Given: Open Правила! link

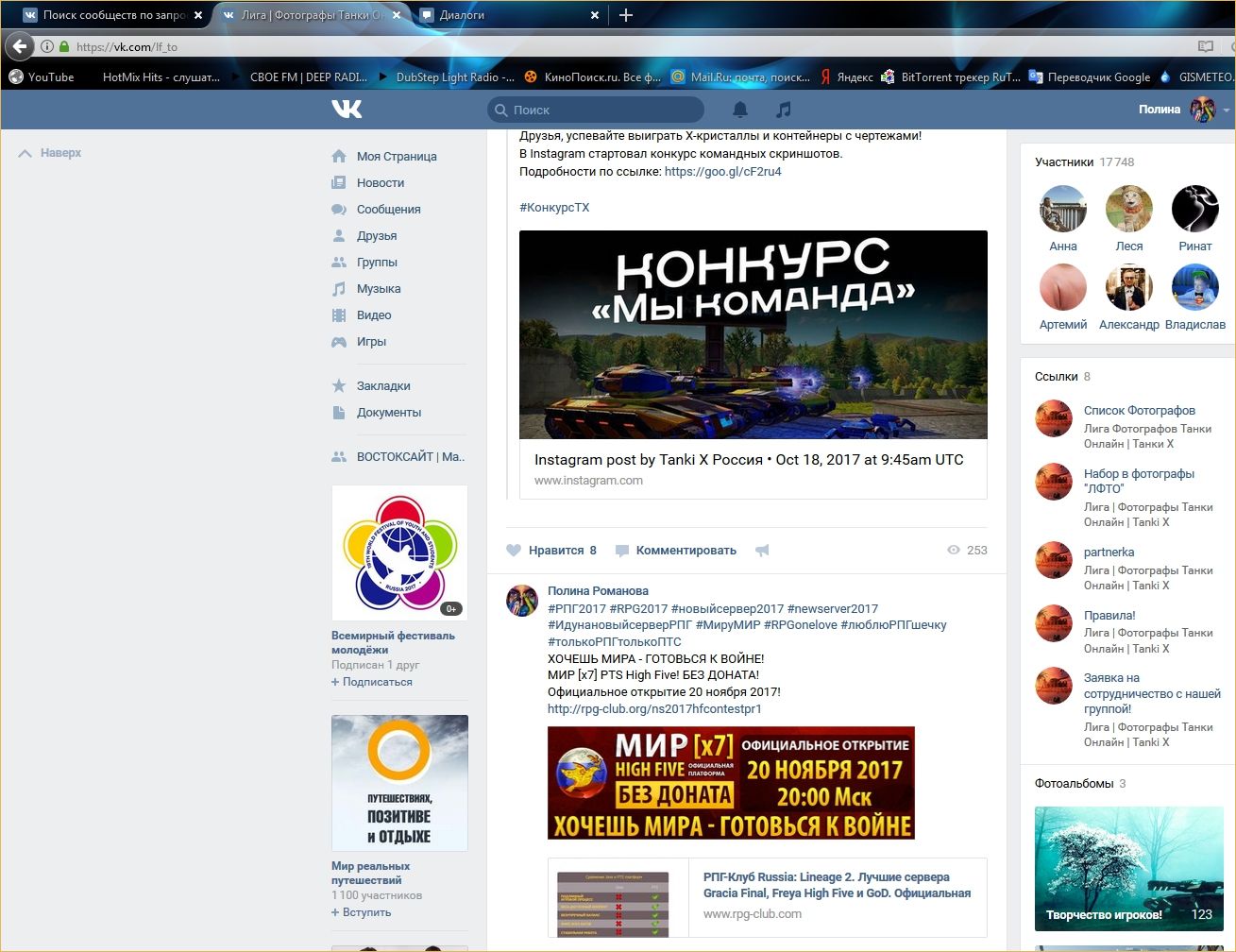Looking at the screenshot, I should (1109, 616).
